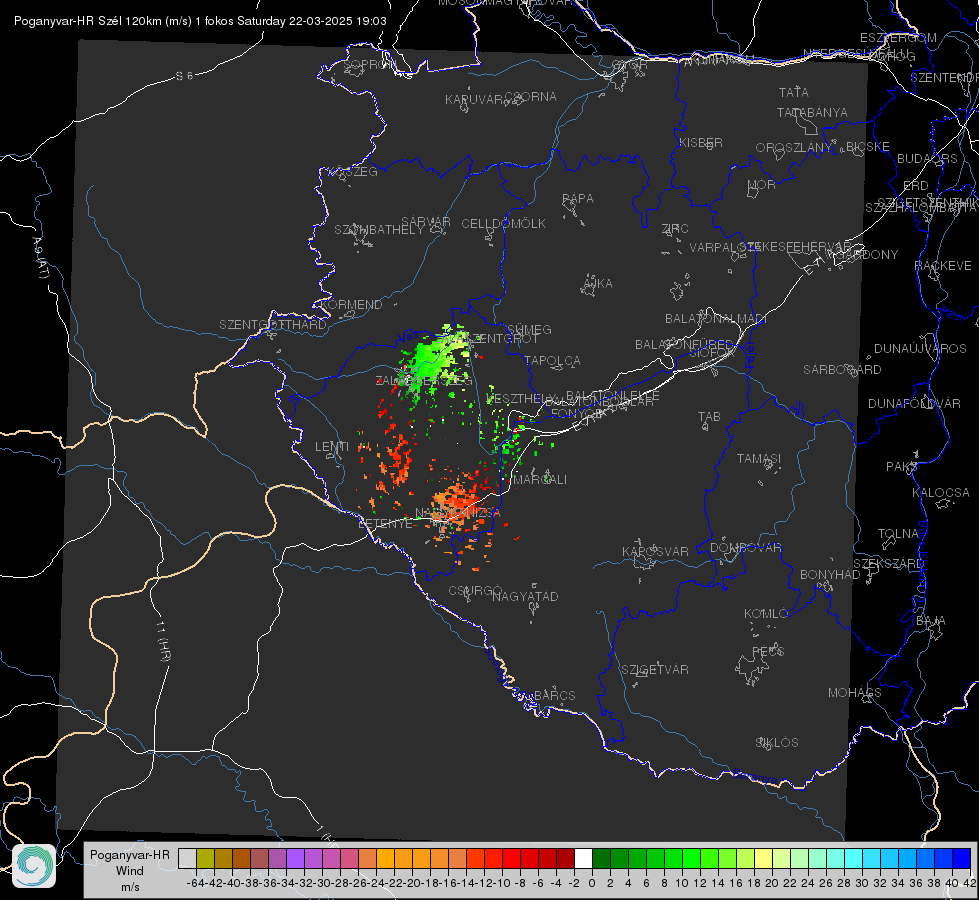Click the m/s unit label in legend
This screenshot has width=979, height=900.
(x=130, y=887)
